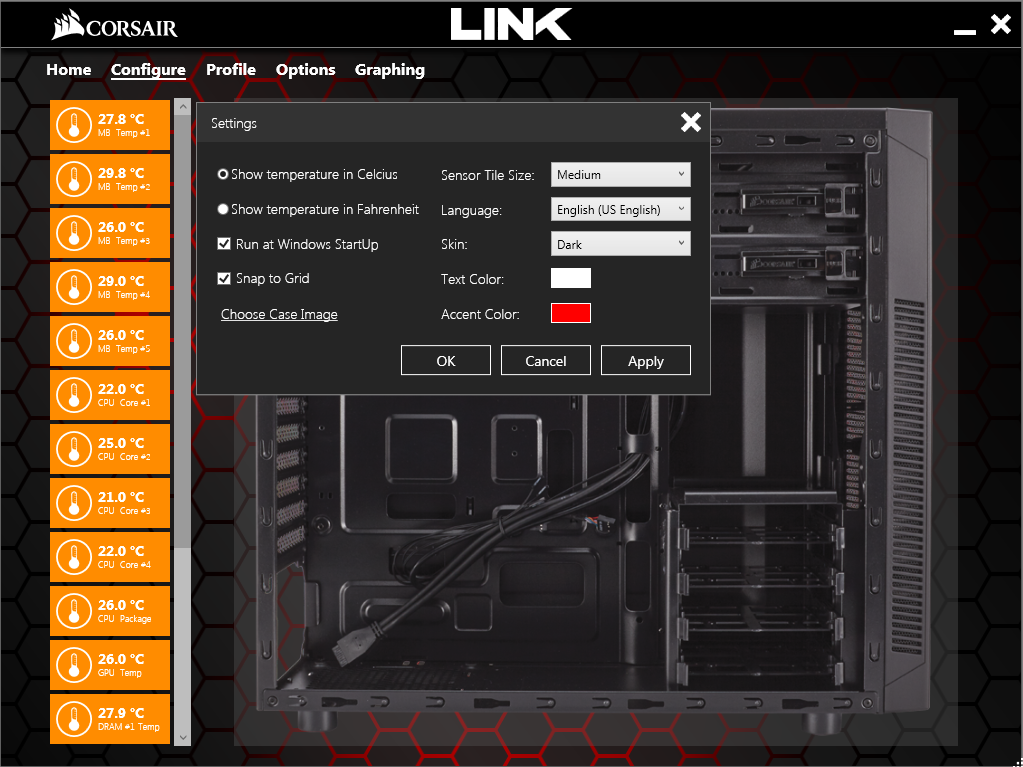The image size is (1023, 767).
Task: Click the thermometer icon on MB Temp #1 tile
Action: (x=73, y=125)
